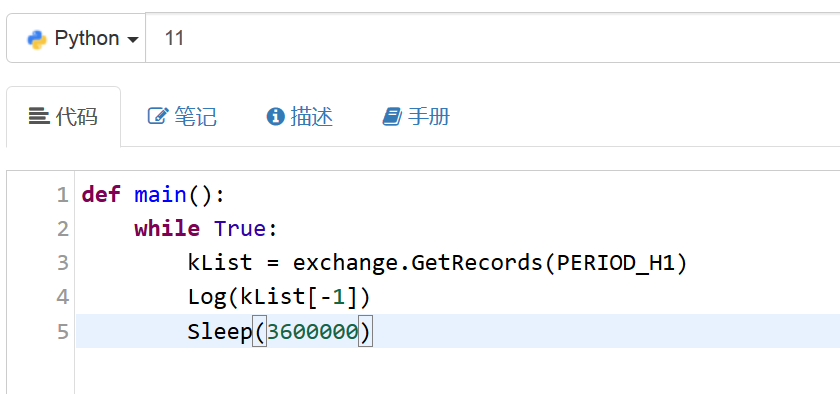This screenshot has height=394, width=840.
Task: Click the book icon beside 手册
Action: tap(392, 116)
